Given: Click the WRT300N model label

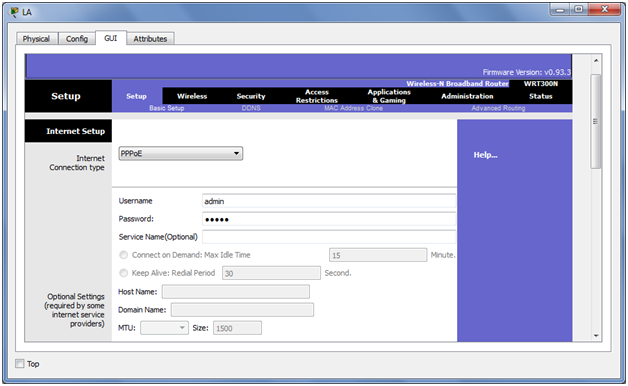Looking at the screenshot, I should [541, 83].
